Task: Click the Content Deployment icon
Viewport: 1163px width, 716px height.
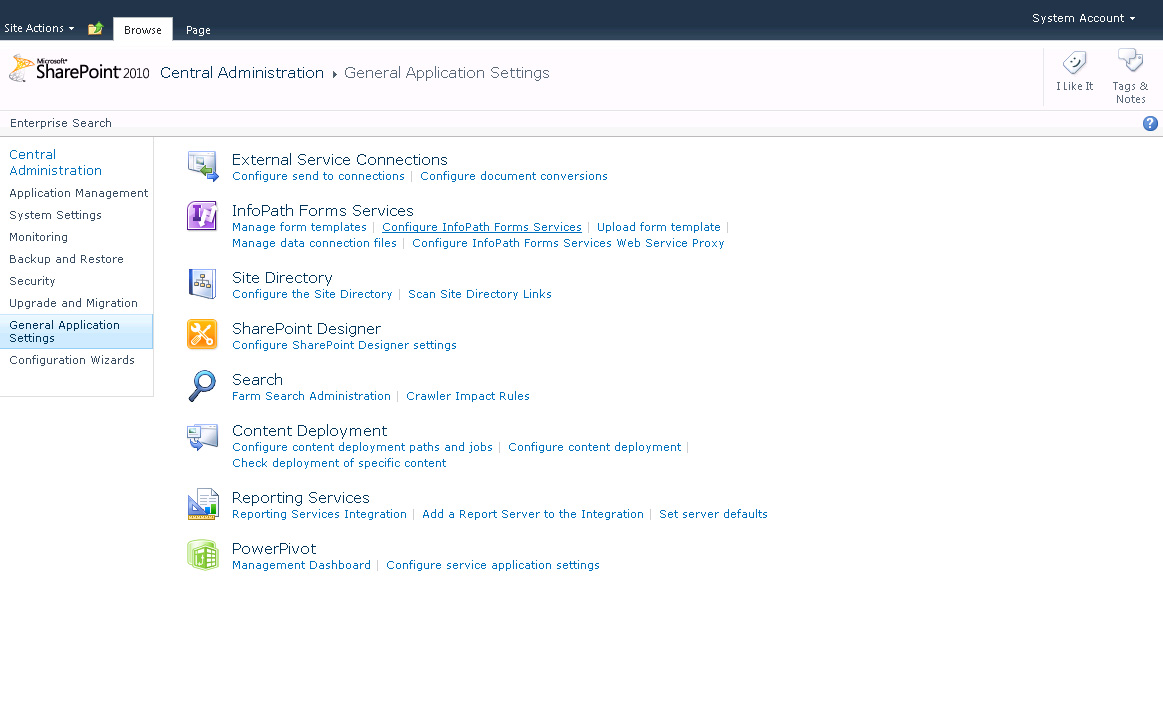Action: tap(202, 437)
